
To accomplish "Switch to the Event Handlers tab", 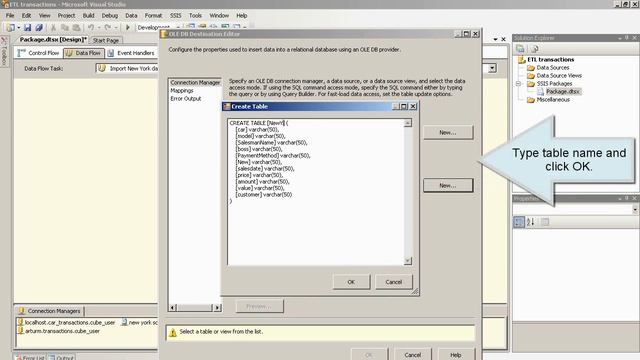I will point(131,53).
